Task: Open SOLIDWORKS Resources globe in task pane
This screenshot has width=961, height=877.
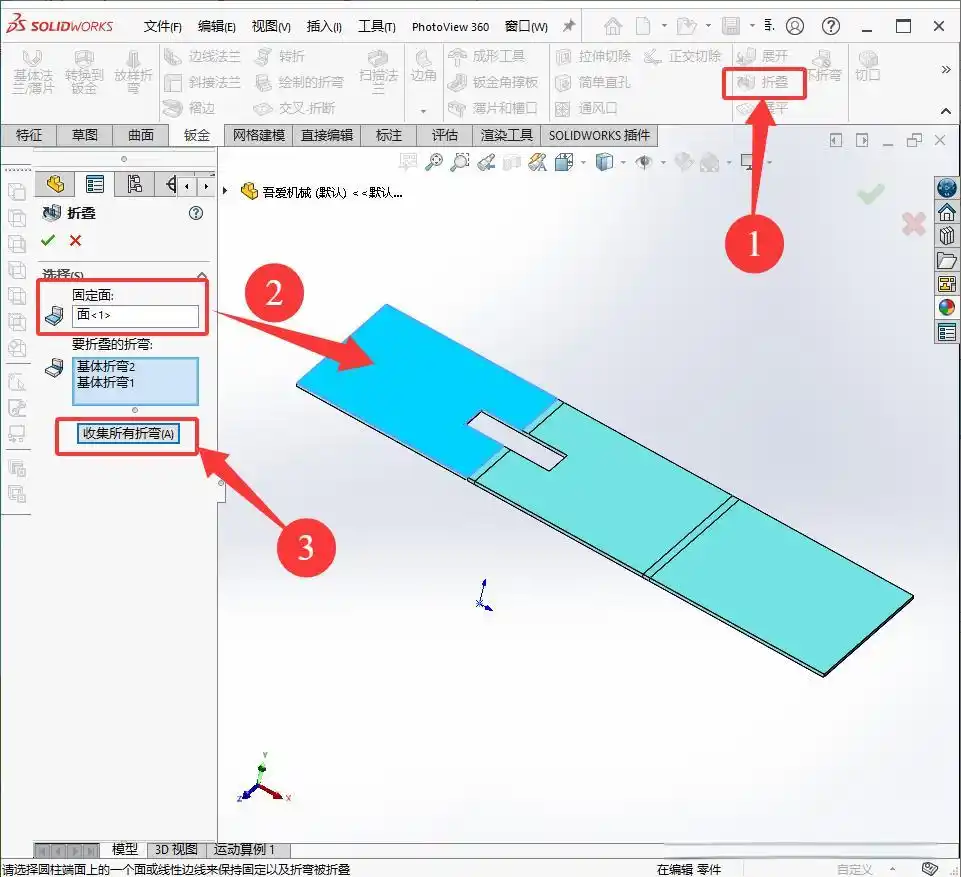Action: coord(947,187)
